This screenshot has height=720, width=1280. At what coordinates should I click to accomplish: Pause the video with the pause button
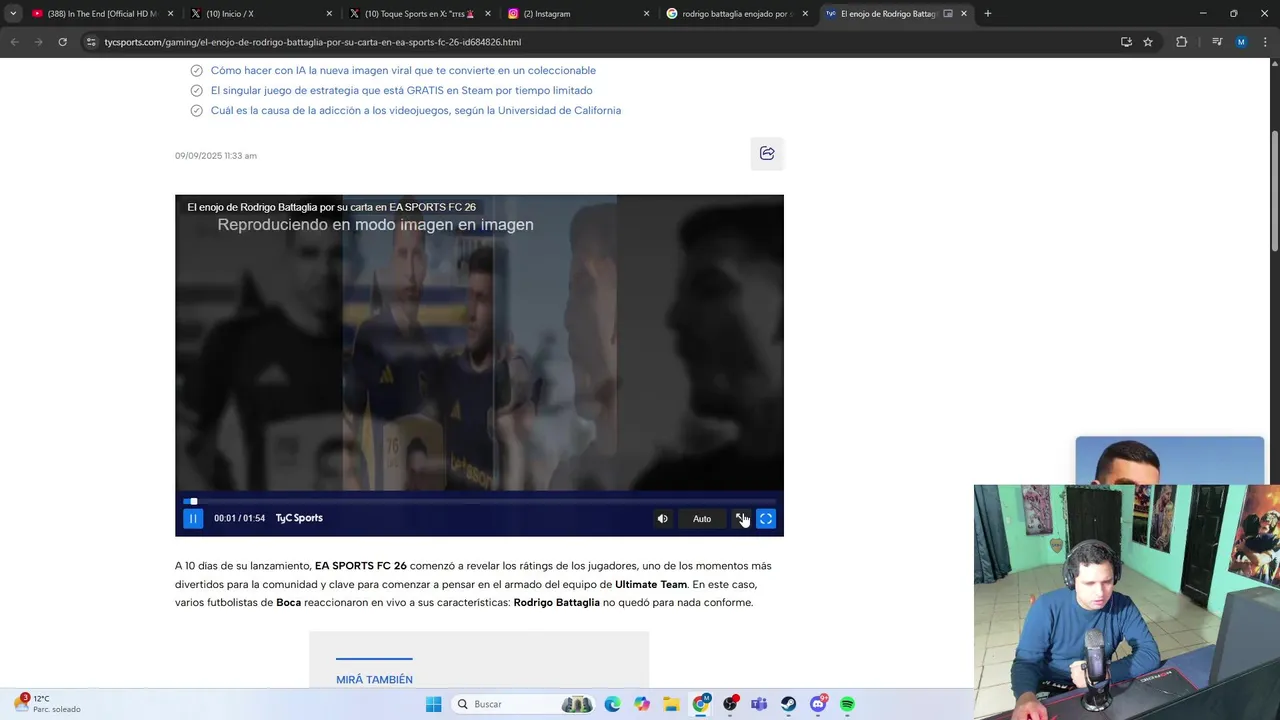[x=193, y=518]
